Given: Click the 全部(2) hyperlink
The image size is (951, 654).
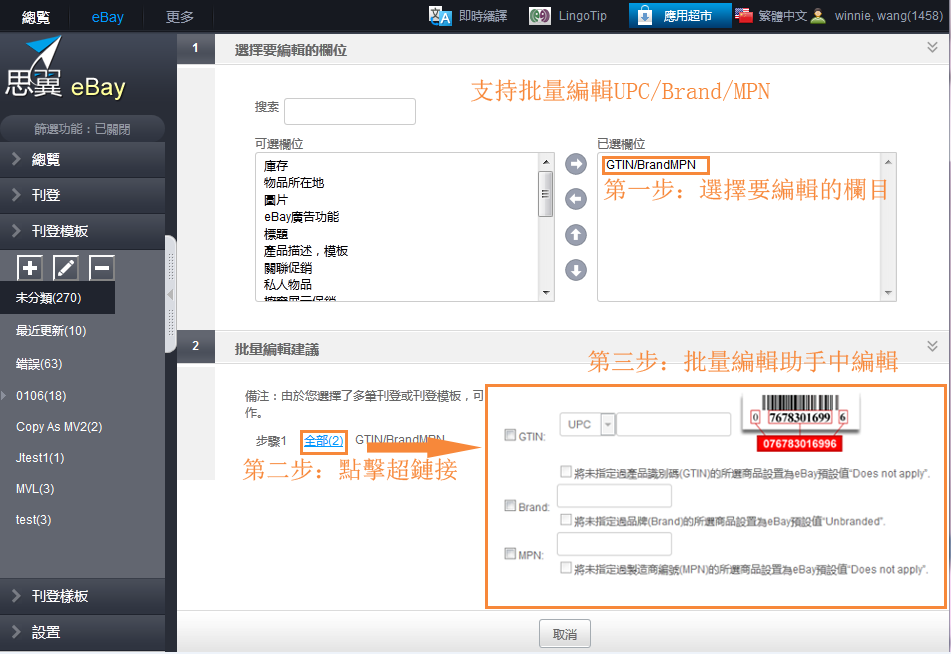Looking at the screenshot, I should pyautogui.click(x=323, y=440).
